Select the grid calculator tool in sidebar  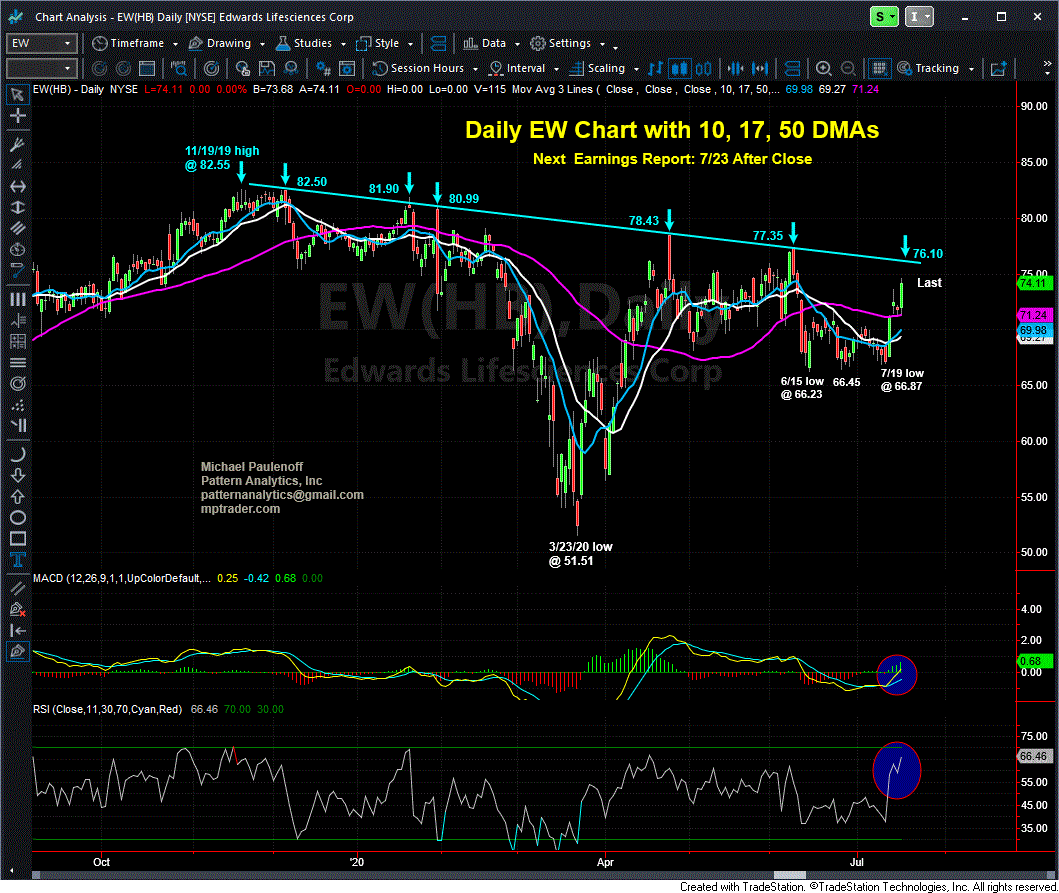click(18, 342)
